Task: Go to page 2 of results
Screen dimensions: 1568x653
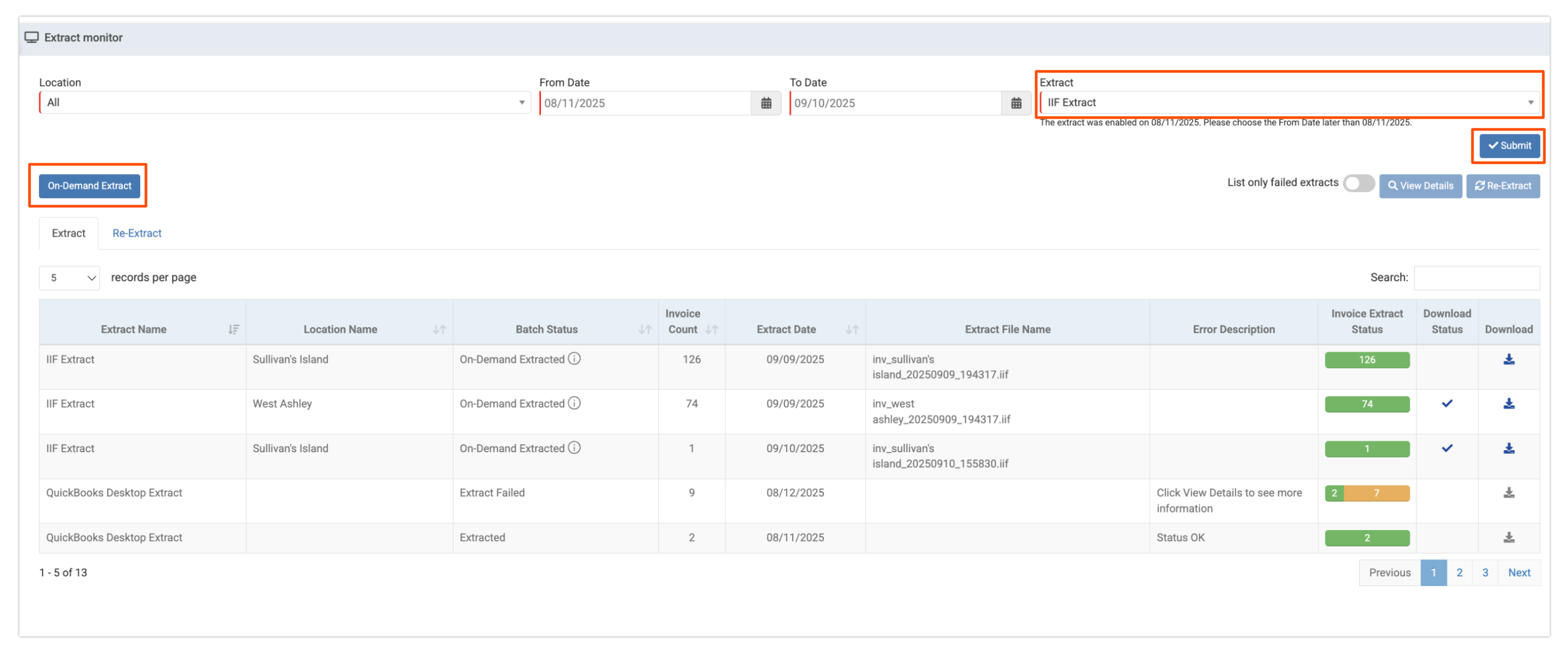Action: click(x=1459, y=572)
